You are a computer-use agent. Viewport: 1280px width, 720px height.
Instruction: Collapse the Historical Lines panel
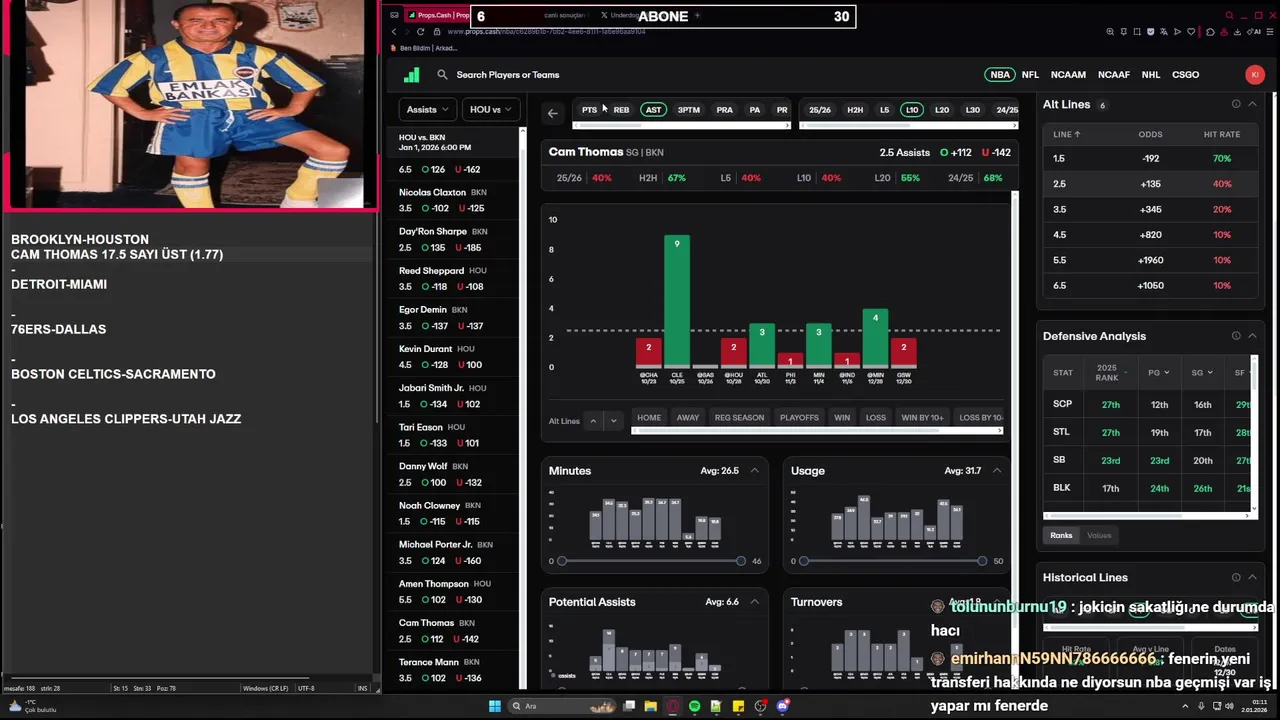(x=1252, y=577)
